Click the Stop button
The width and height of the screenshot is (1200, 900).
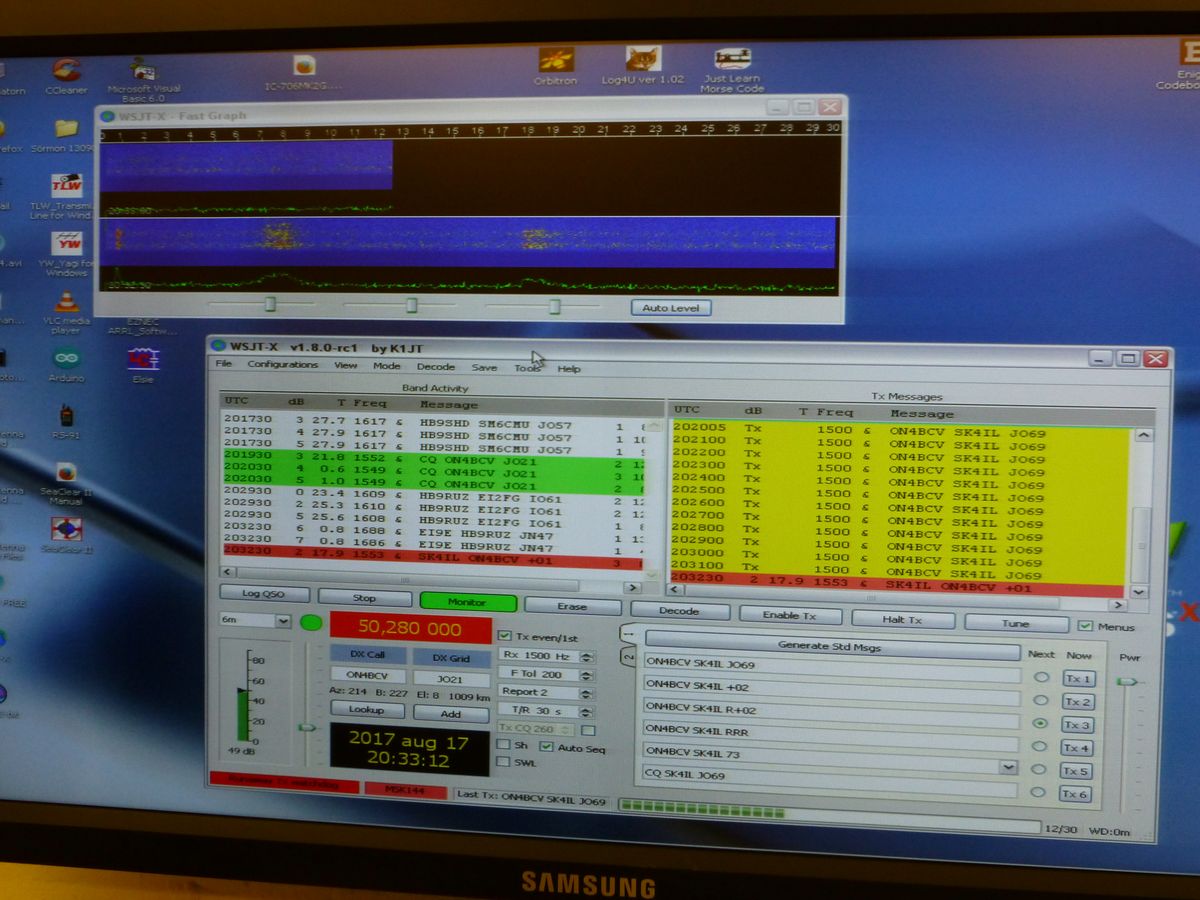pyautogui.click(x=364, y=598)
